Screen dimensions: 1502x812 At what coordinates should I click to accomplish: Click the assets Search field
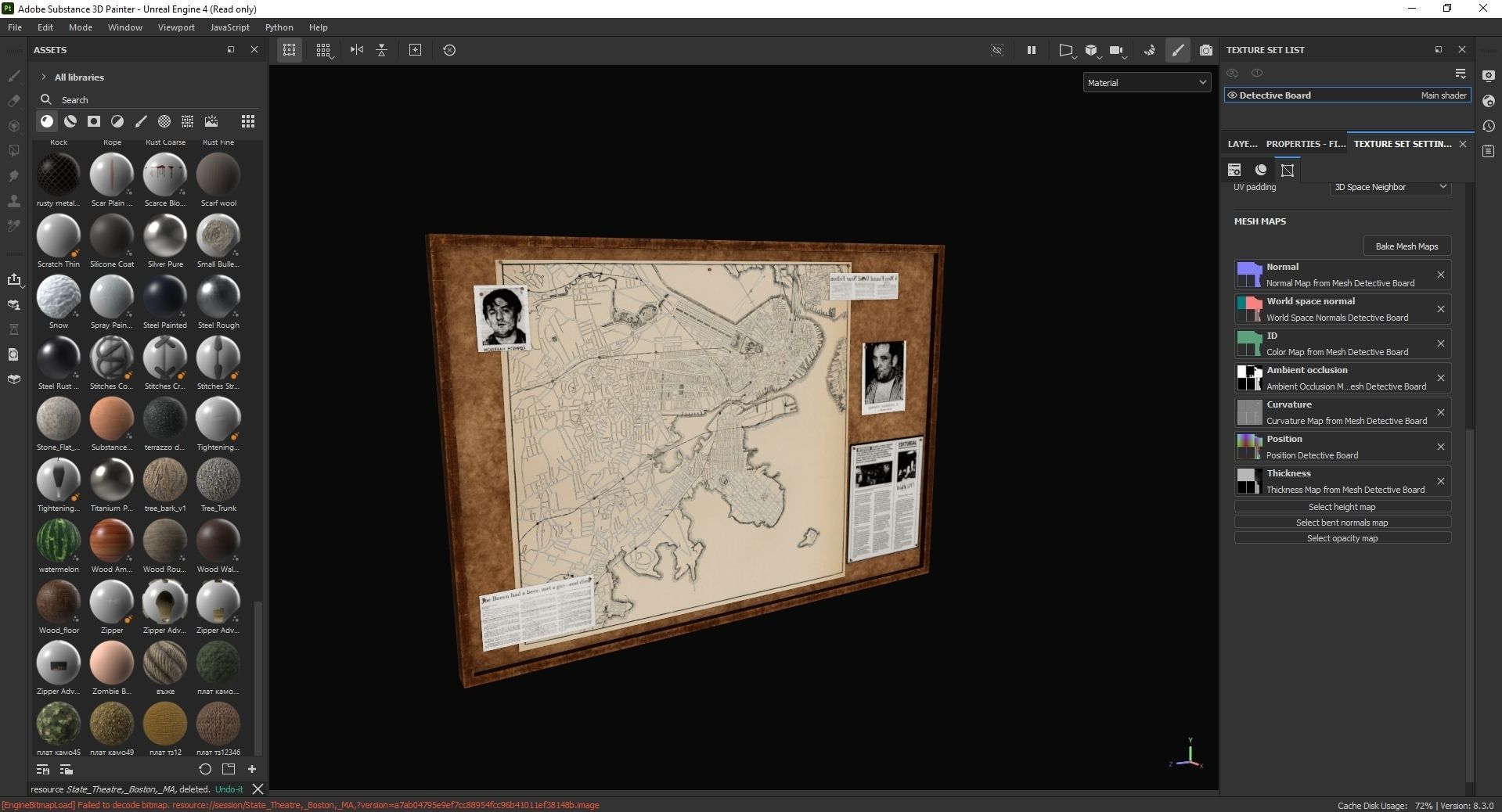coord(149,100)
